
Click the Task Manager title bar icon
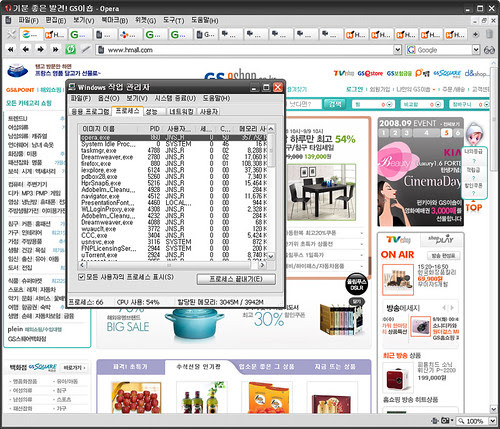coord(72,87)
